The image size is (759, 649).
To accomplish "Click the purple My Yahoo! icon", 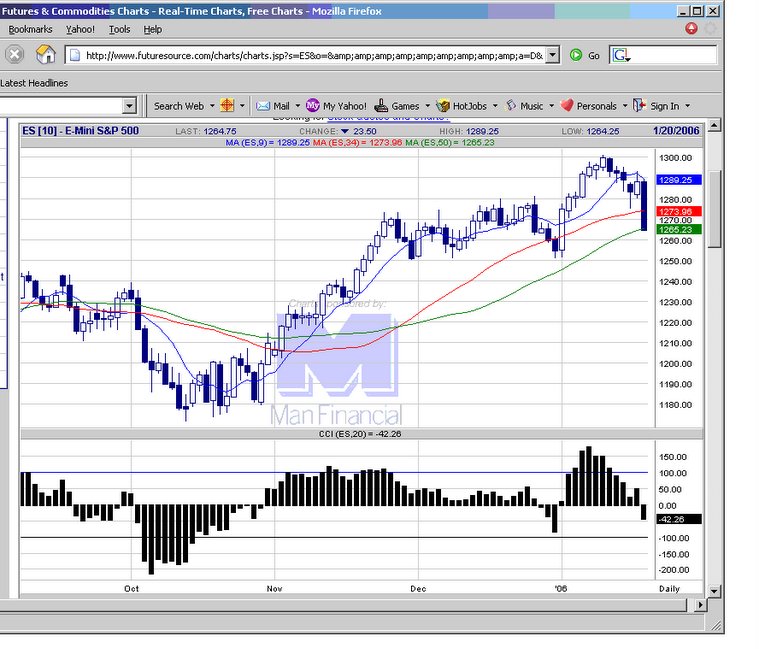I will coord(313,106).
